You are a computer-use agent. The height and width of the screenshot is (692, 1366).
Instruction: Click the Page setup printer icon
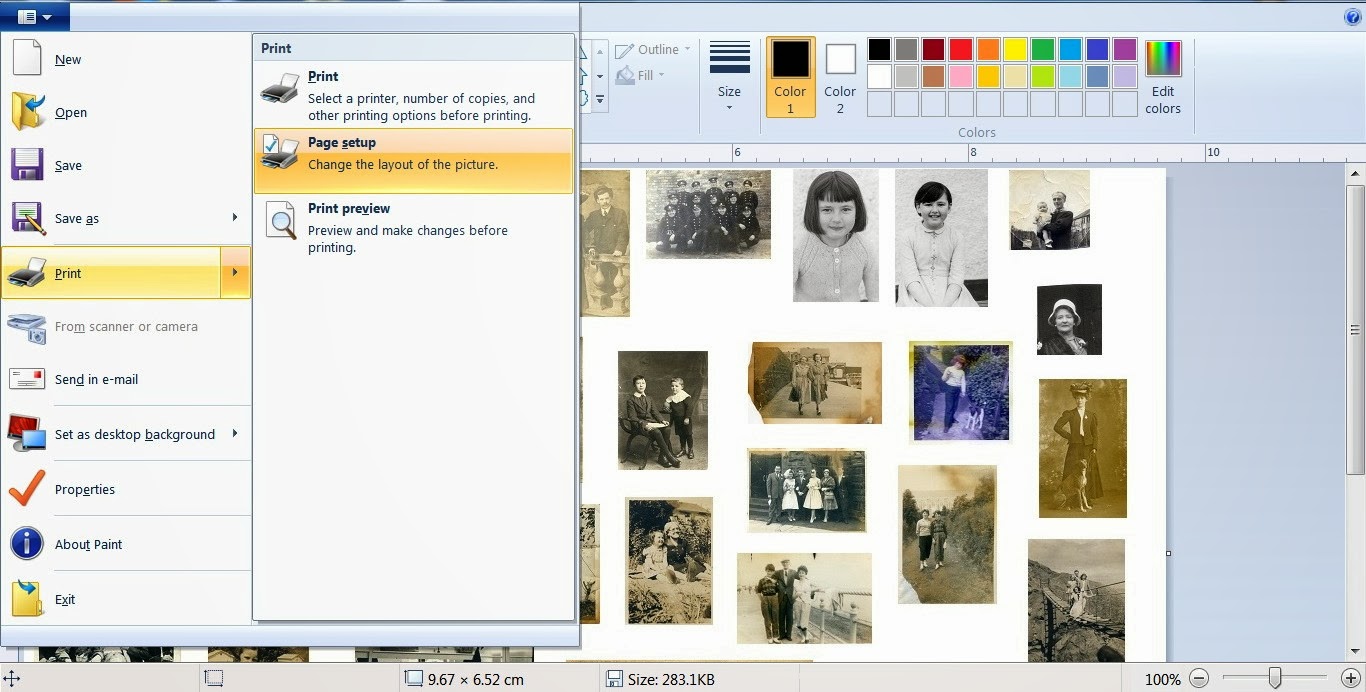280,153
